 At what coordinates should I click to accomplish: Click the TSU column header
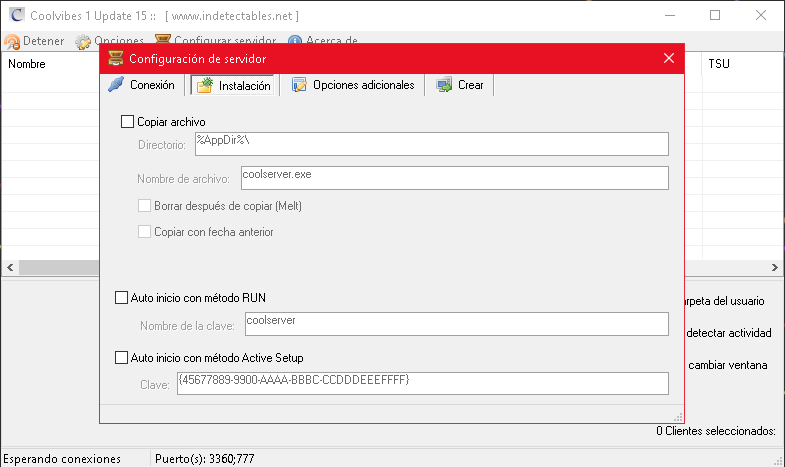pyautogui.click(x=718, y=64)
